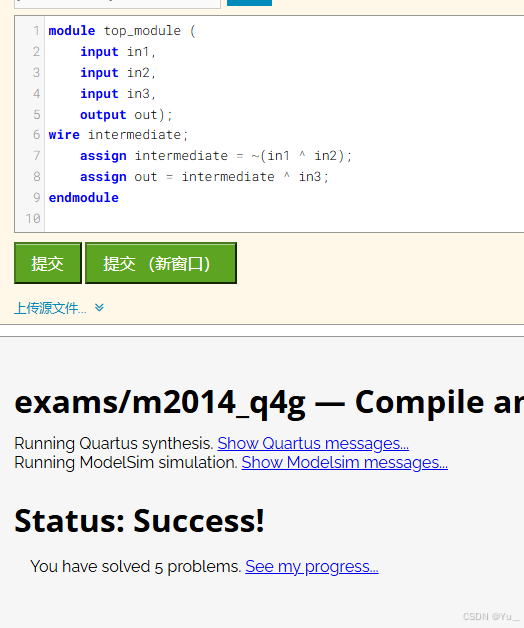524x628 pixels.
Task: Click the green 提交 submit button
Action: pos(48,263)
